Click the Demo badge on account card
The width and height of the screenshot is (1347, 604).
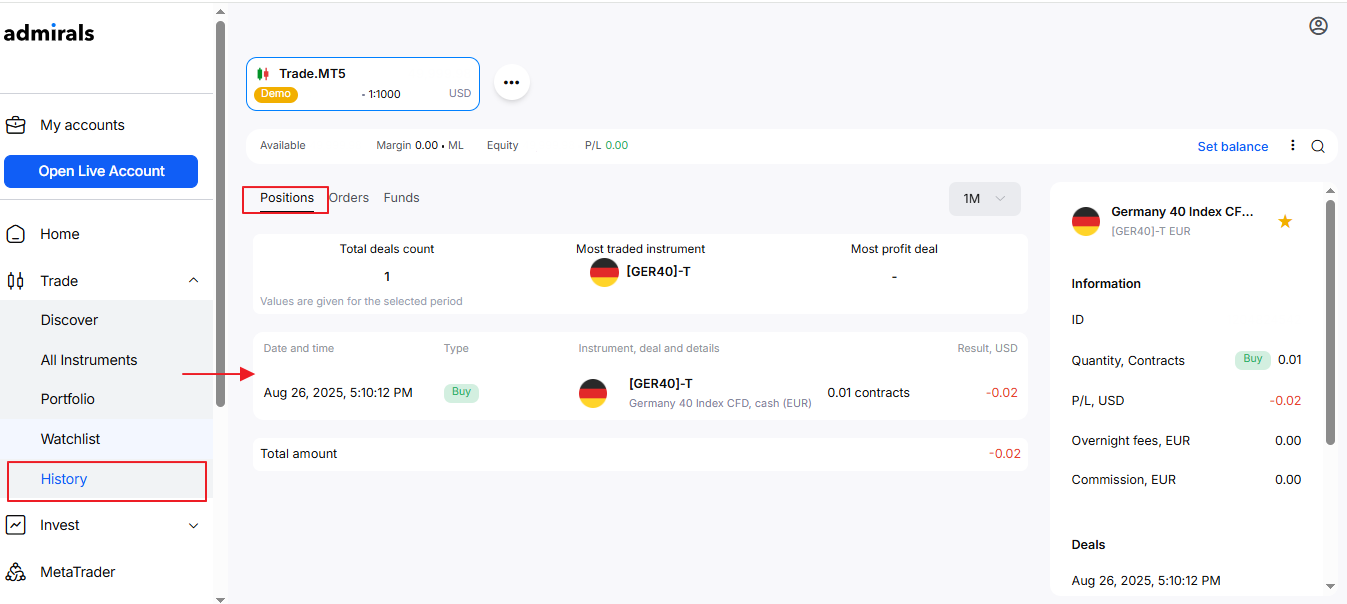coord(276,94)
